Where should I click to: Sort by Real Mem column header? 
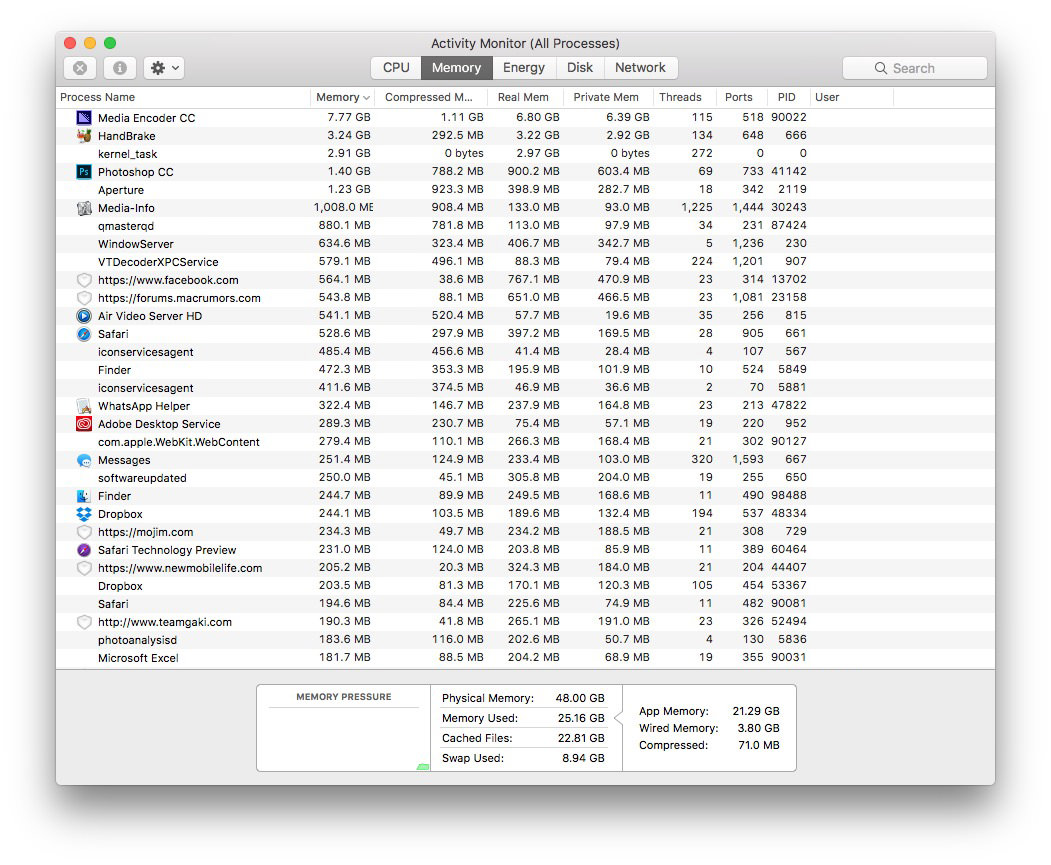tap(526, 97)
